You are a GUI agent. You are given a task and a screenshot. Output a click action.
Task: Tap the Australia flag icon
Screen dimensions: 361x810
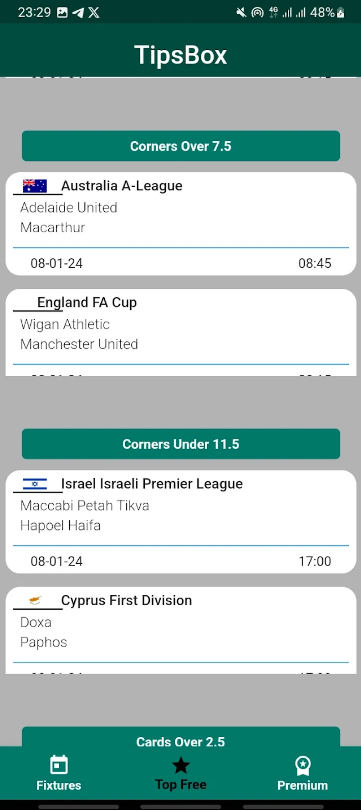tap(35, 186)
